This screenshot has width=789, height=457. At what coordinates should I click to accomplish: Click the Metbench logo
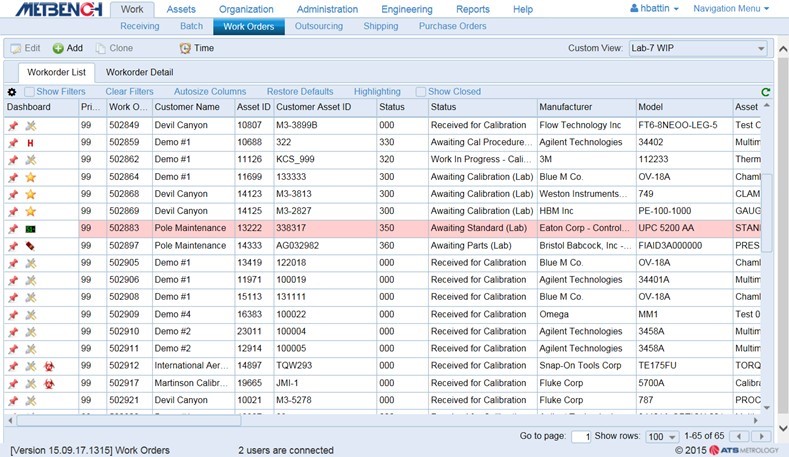[x=59, y=9]
